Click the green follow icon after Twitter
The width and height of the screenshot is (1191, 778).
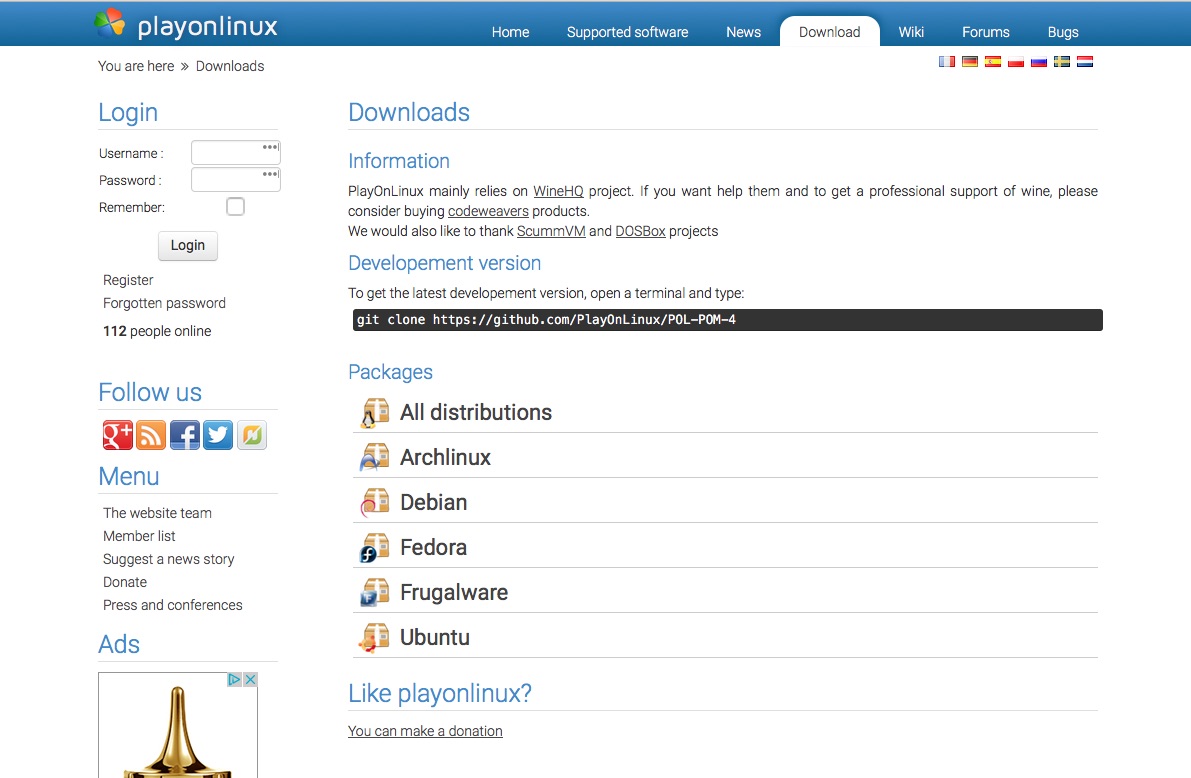click(x=251, y=435)
